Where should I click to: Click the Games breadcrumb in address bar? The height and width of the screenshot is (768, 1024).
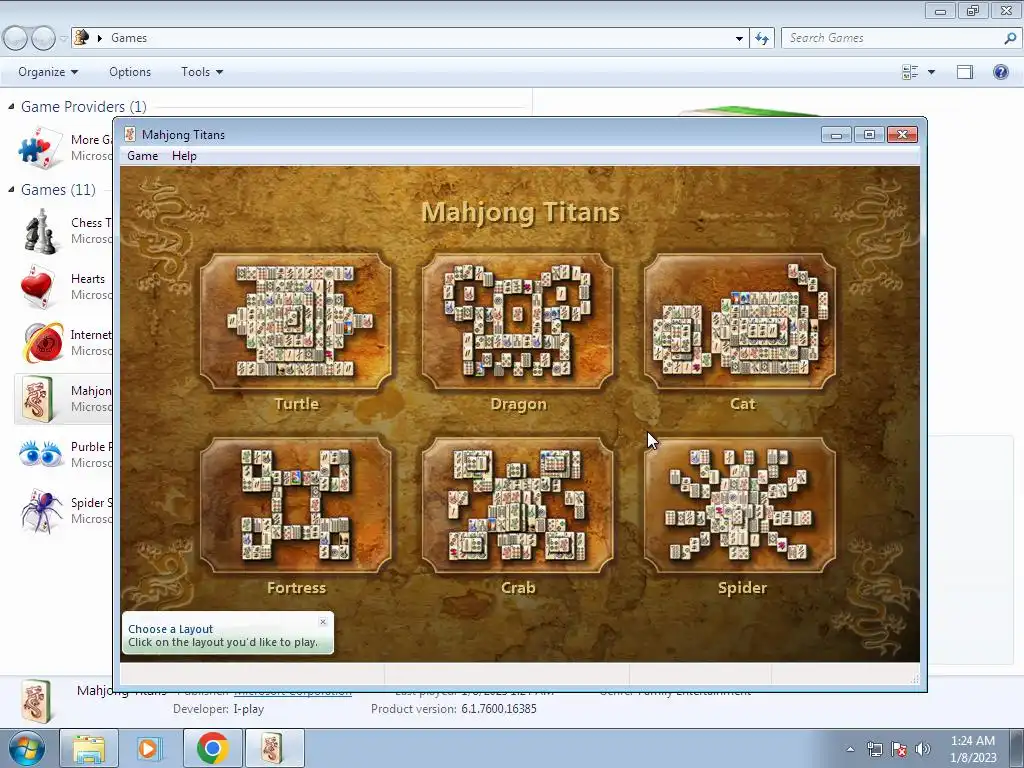click(x=129, y=38)
